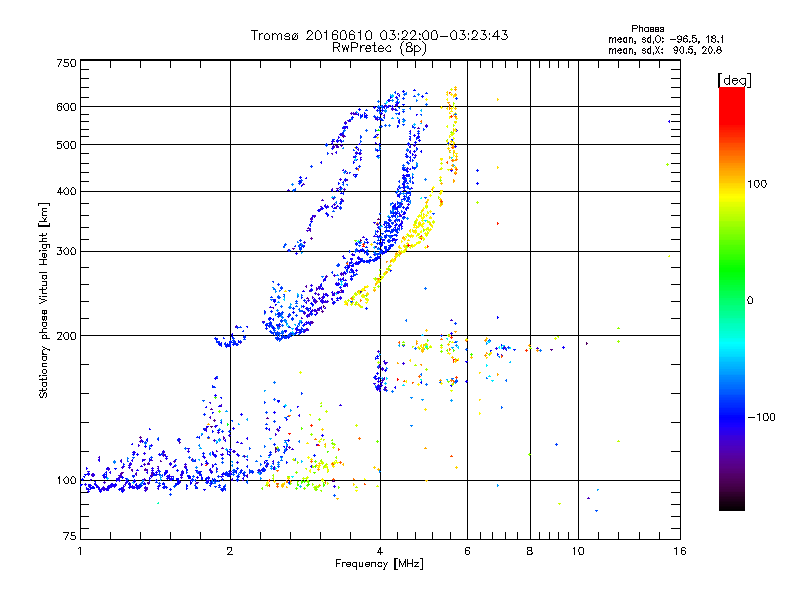Click the colorbar tick label "0"
The height and width of the screenshot is (600, 800).
click(x=750, y=301)
